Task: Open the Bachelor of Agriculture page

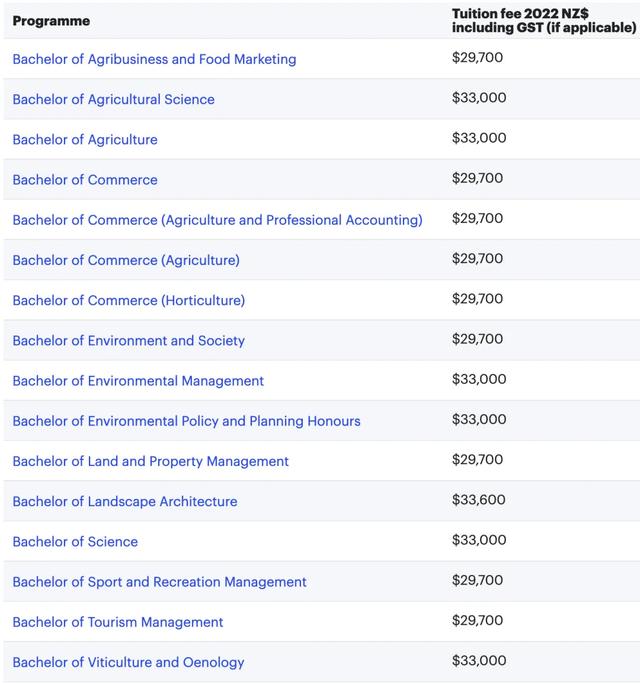Action: (85, 139)
